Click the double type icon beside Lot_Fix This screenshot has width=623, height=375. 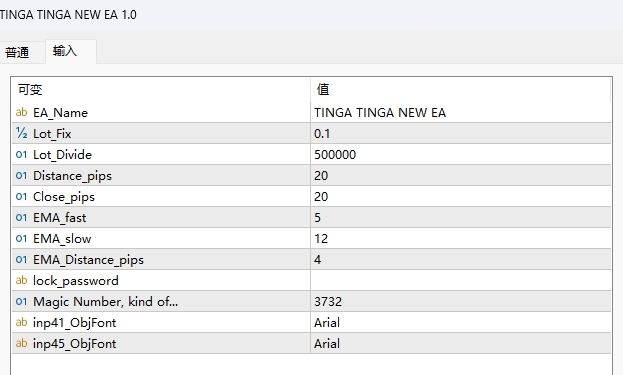coord(21,133)
